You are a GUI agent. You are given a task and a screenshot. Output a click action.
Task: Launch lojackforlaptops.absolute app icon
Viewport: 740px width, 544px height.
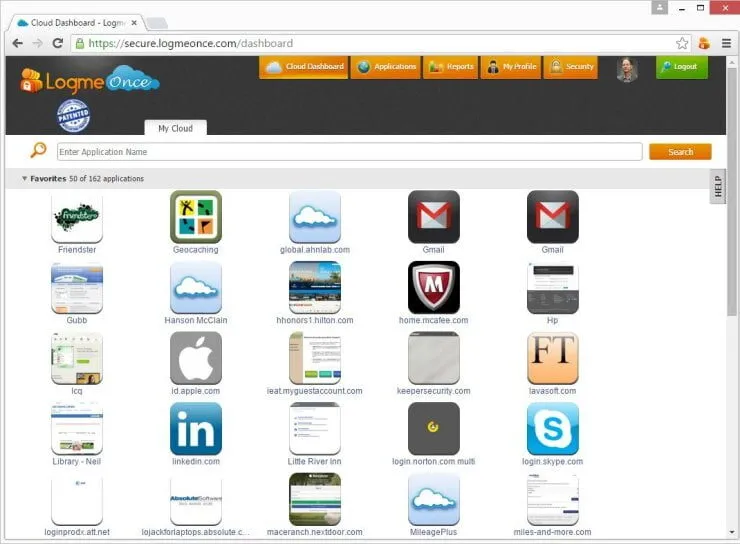coord(196,500)
